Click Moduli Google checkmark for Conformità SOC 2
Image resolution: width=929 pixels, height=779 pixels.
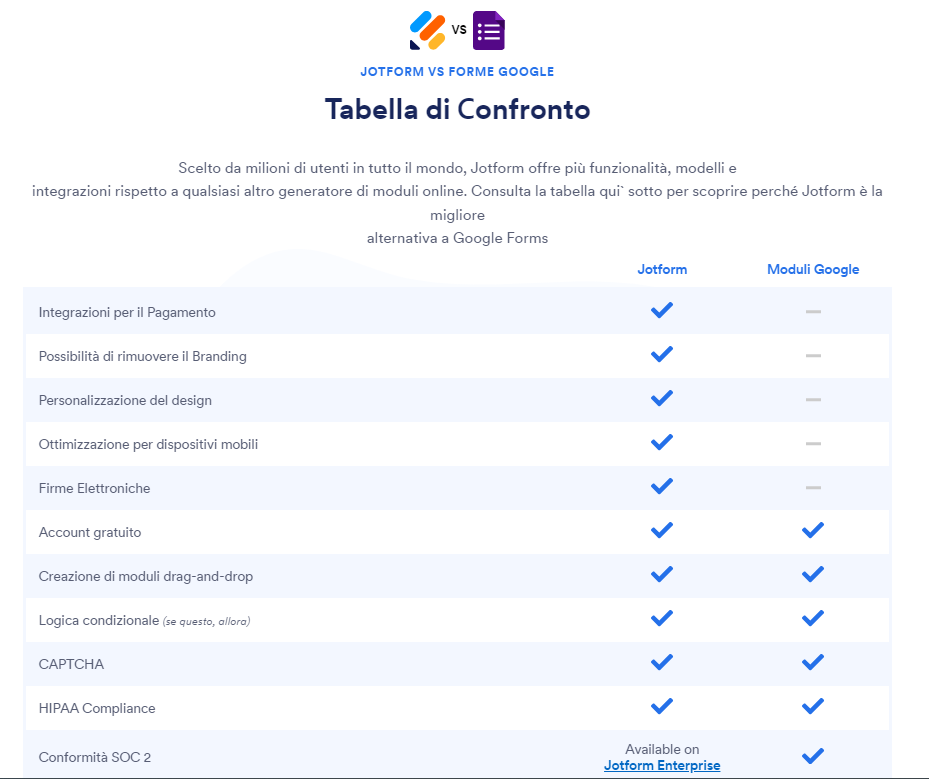813,755
